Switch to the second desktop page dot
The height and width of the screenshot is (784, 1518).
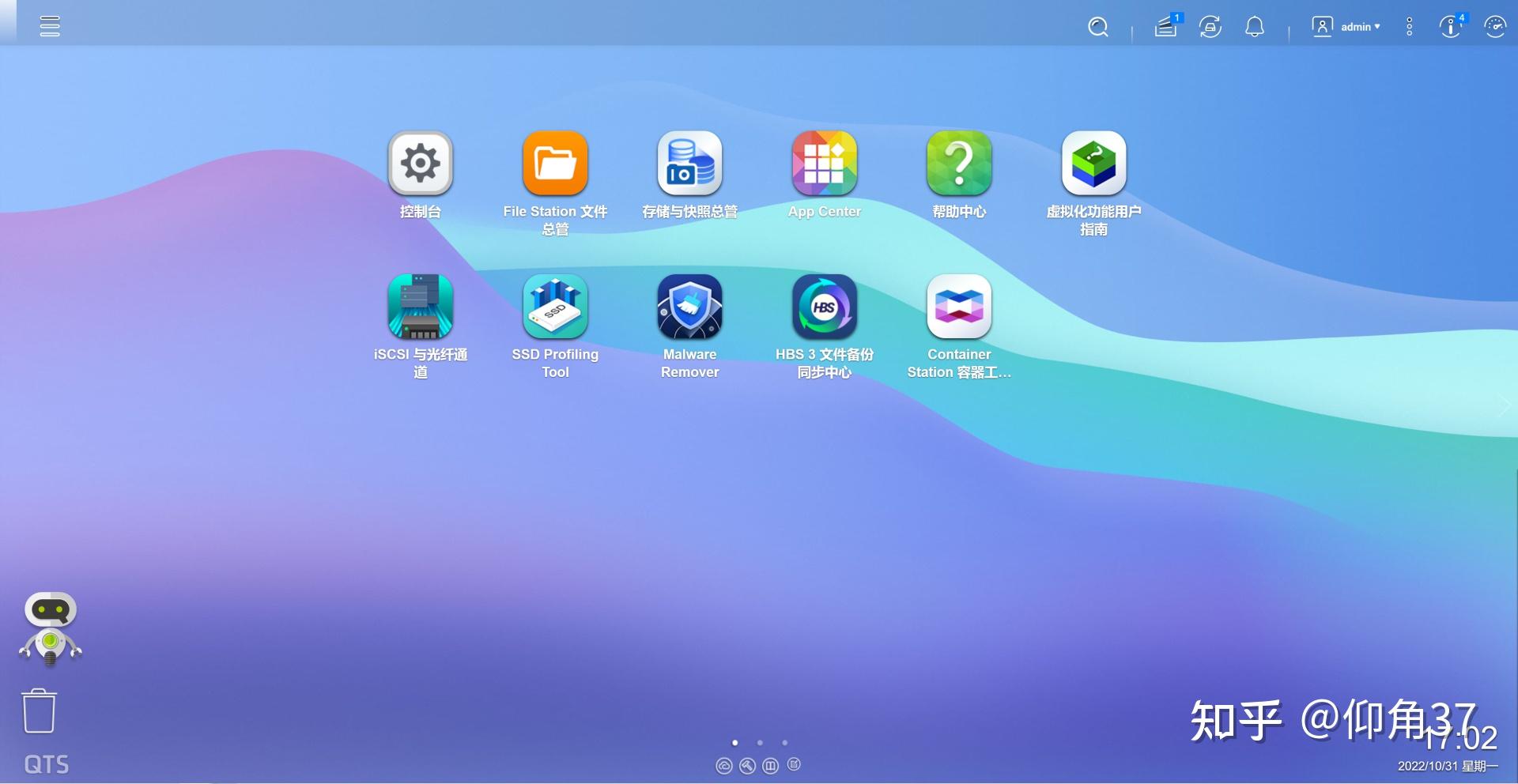(x=760, y=743)
